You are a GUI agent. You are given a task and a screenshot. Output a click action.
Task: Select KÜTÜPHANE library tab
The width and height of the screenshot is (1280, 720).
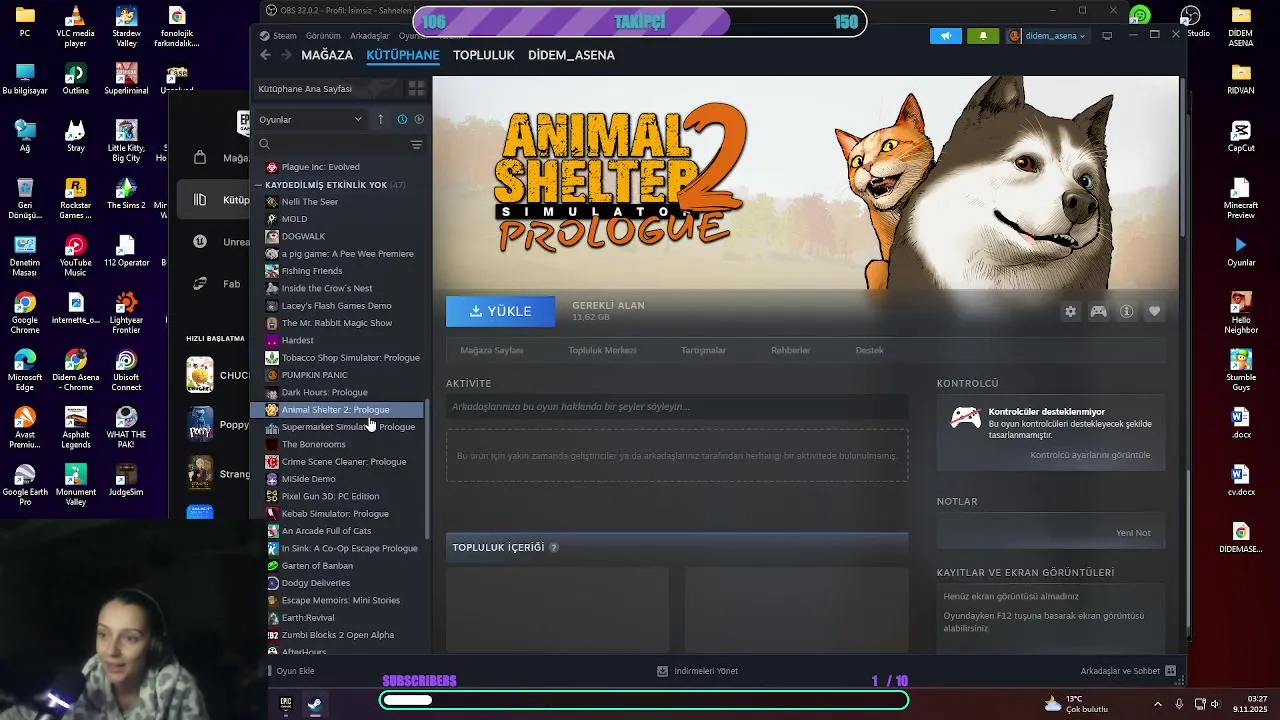click(x=403, y=55)
